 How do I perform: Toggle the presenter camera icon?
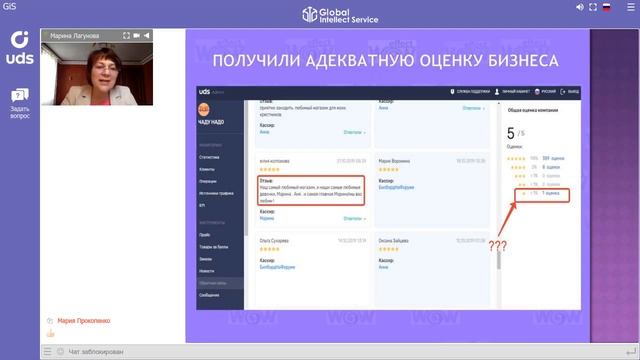click(x=137, y=36)
